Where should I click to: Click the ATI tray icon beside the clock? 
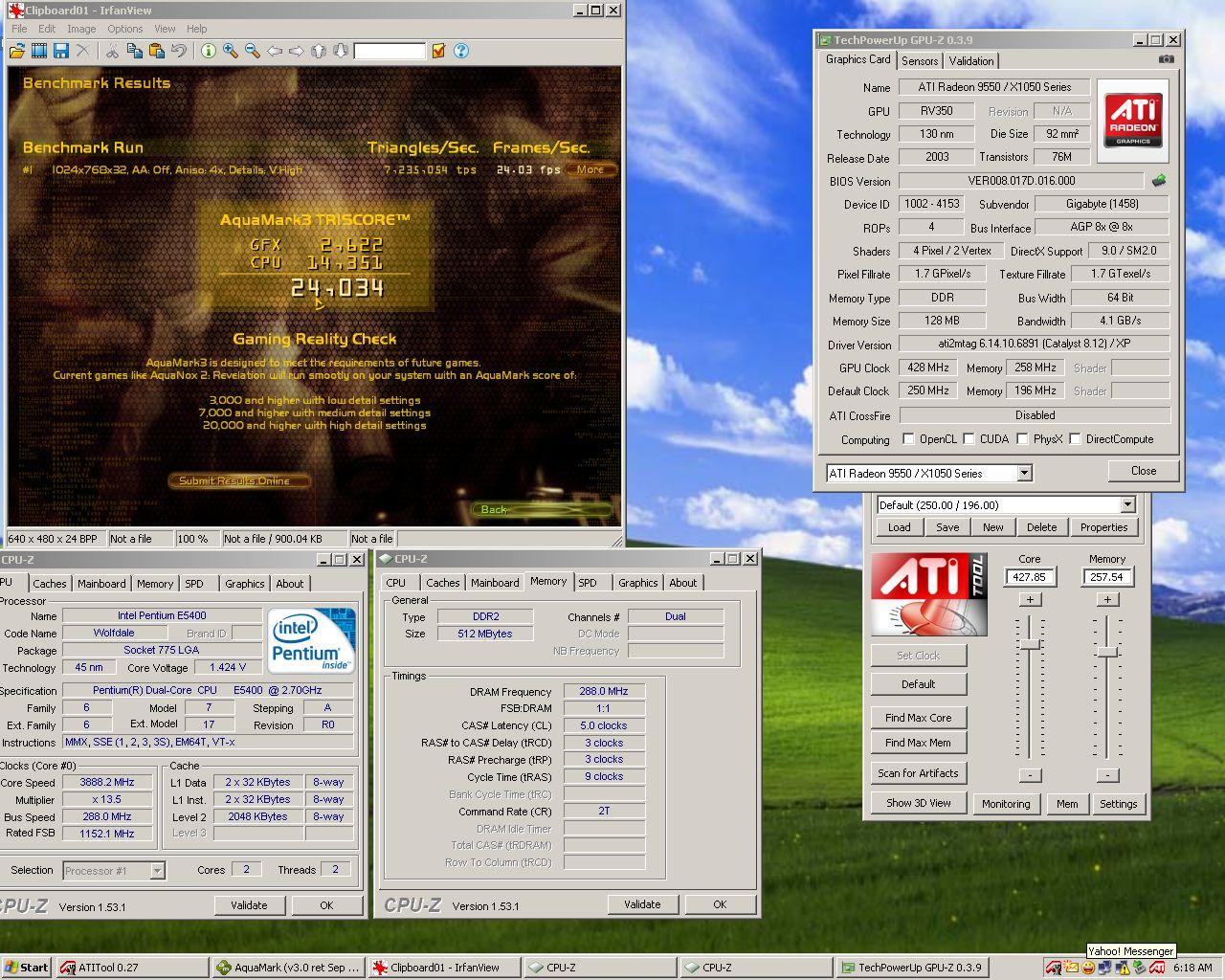click(1157, 968)
